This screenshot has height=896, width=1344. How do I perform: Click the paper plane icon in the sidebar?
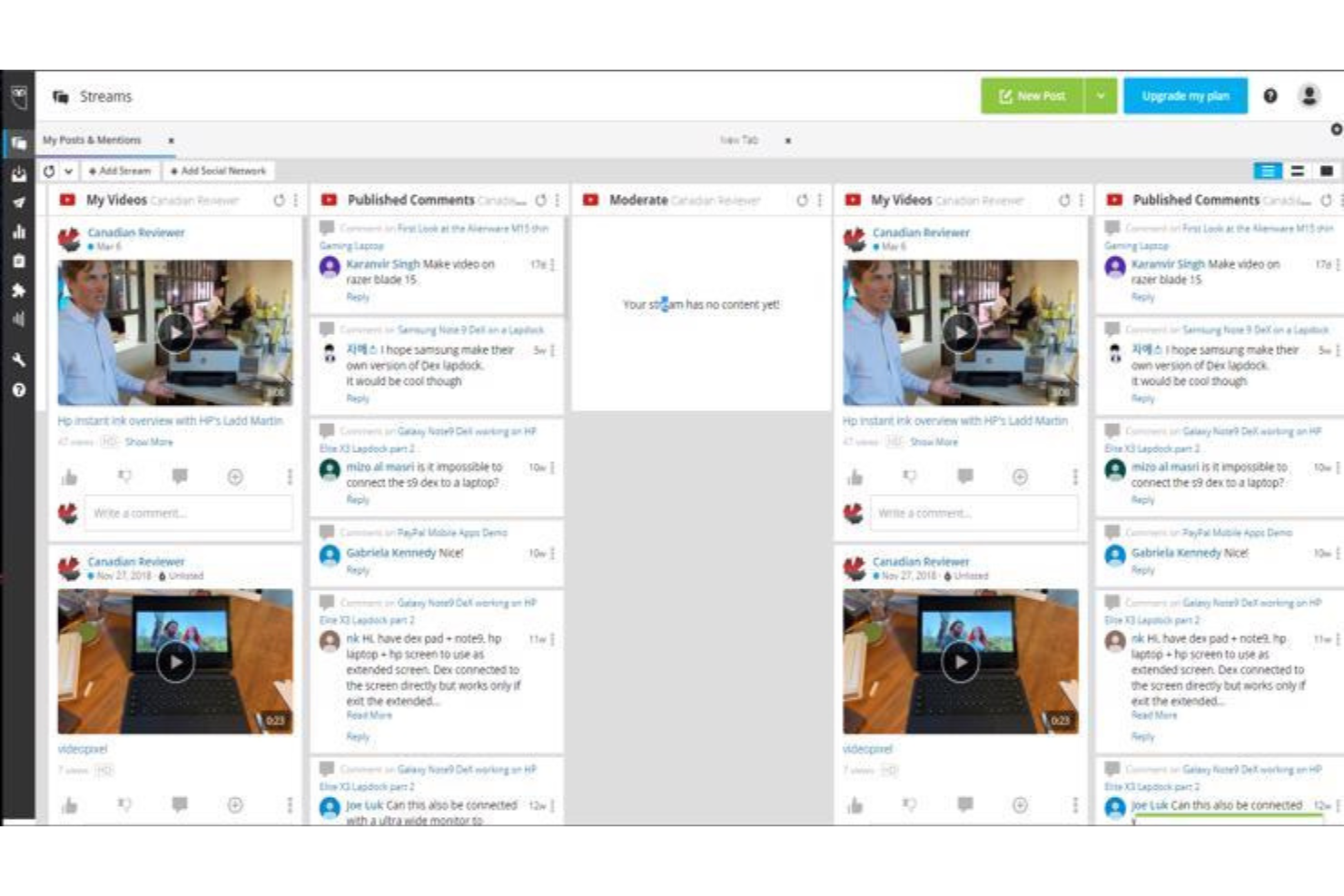(x=18, y=202)
